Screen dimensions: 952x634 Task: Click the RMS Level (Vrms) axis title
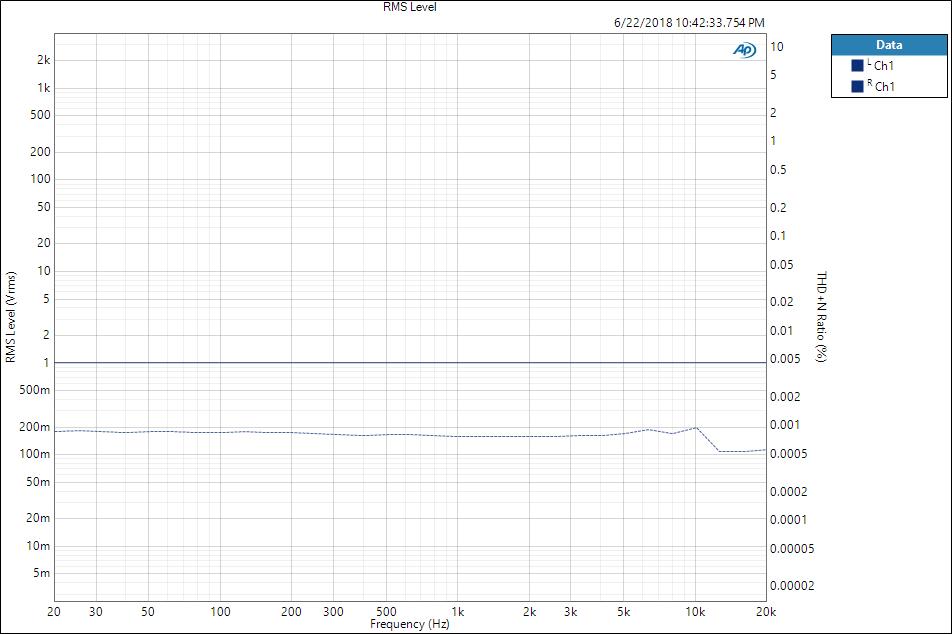point(10,317)
